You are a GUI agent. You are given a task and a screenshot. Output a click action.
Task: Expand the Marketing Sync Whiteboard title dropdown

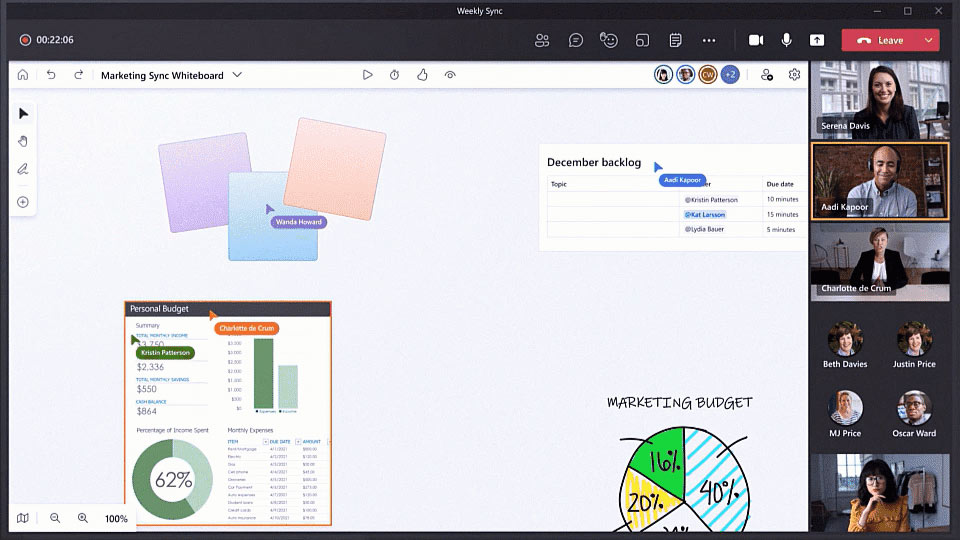(237, 75)
